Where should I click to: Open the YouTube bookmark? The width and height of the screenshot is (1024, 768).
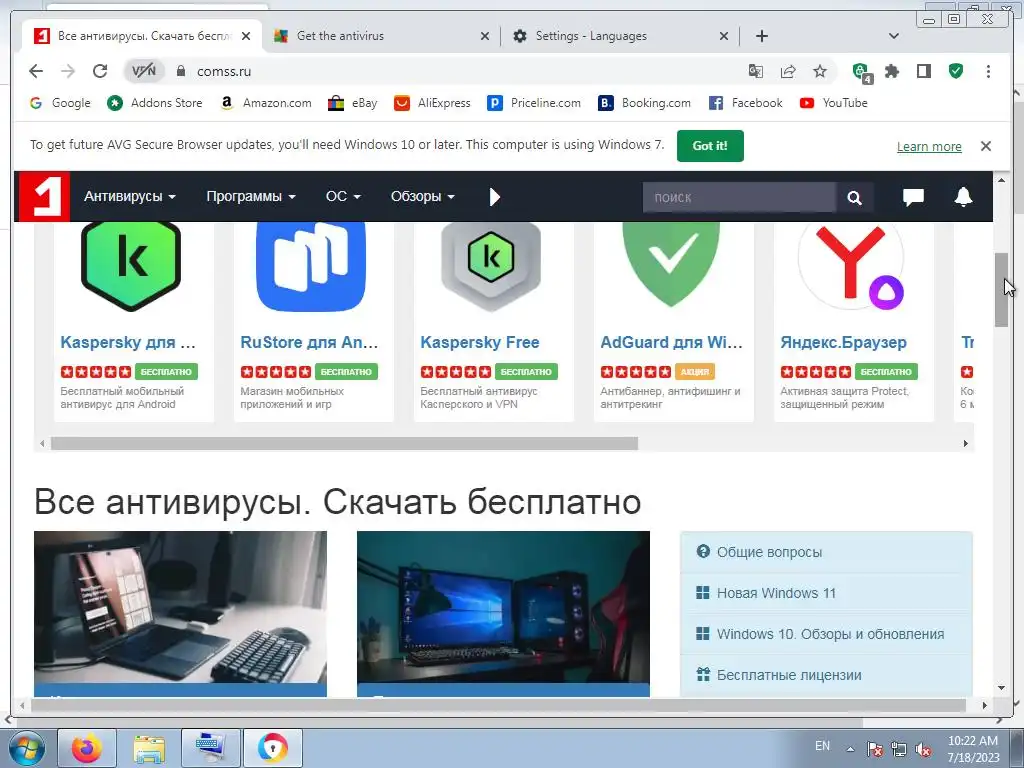tap(834, 103)
